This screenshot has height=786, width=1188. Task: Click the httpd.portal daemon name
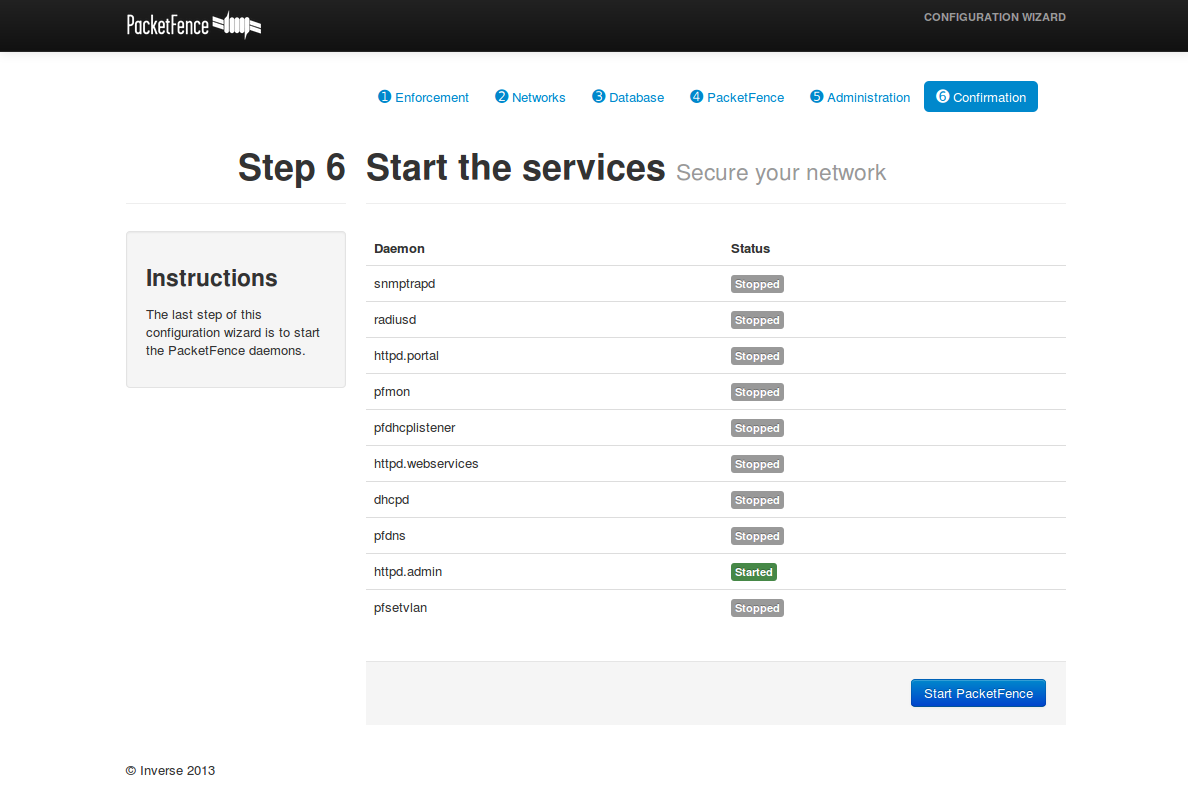point(406,355)
